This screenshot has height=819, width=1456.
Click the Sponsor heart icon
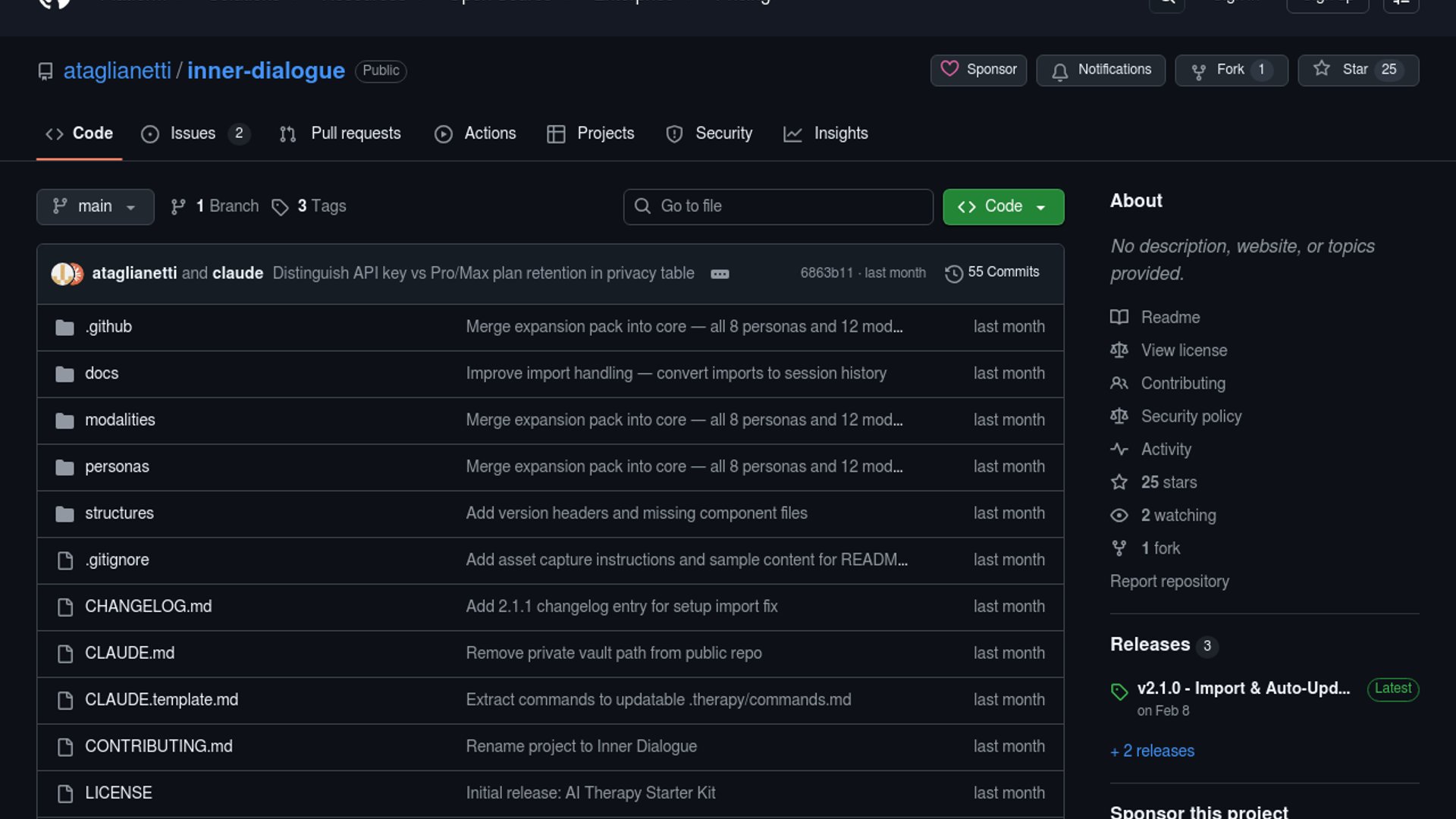click(949, 69)
